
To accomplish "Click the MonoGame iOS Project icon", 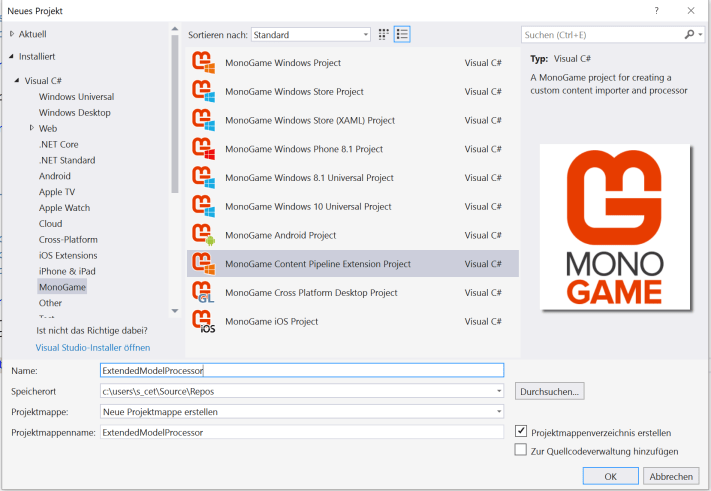I will 203,321.
